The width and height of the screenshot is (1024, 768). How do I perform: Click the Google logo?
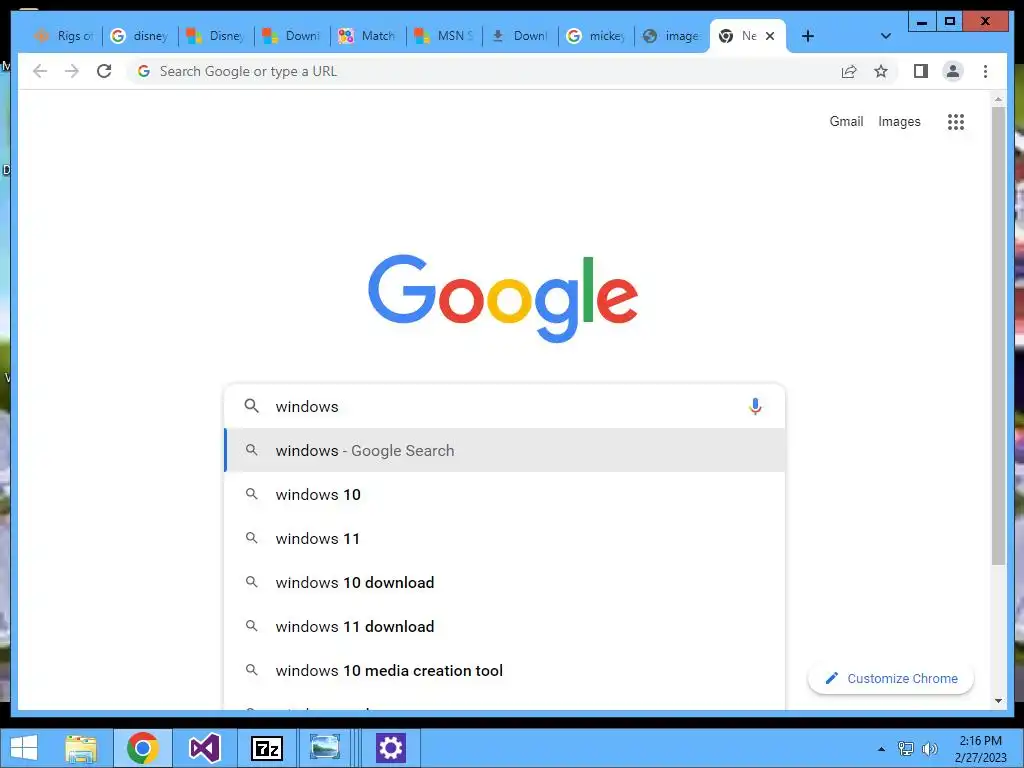[x=503, y=298]
